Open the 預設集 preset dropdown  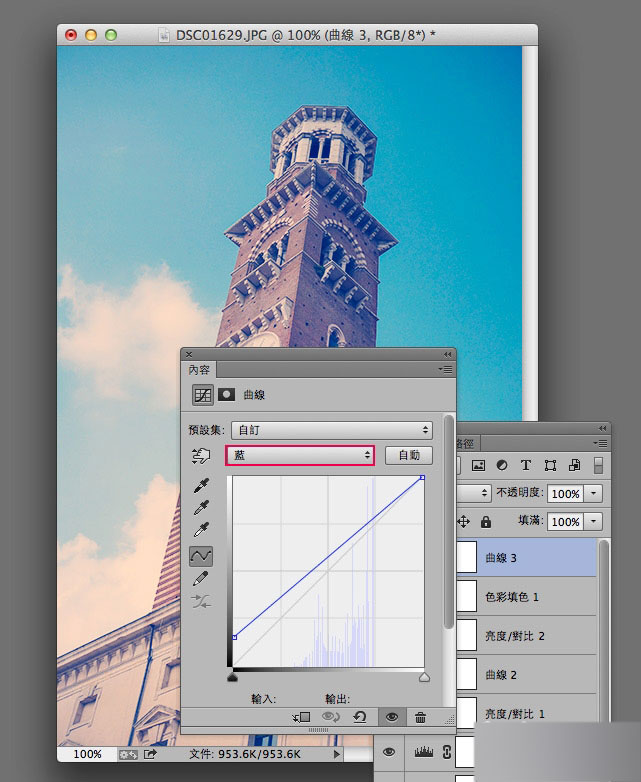(332, 430)
